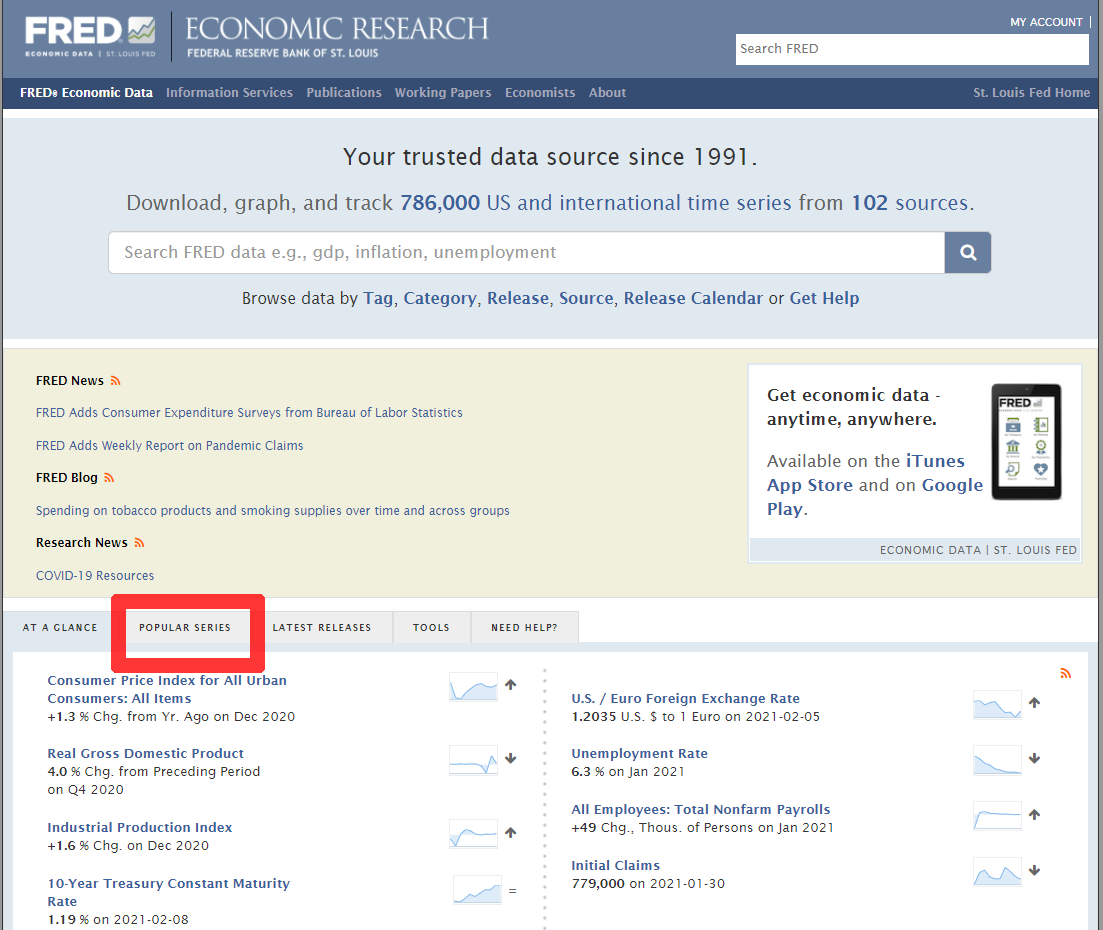The image size is (1103, 930).
Task: Browse data by Tag
Action: (378, 298)
